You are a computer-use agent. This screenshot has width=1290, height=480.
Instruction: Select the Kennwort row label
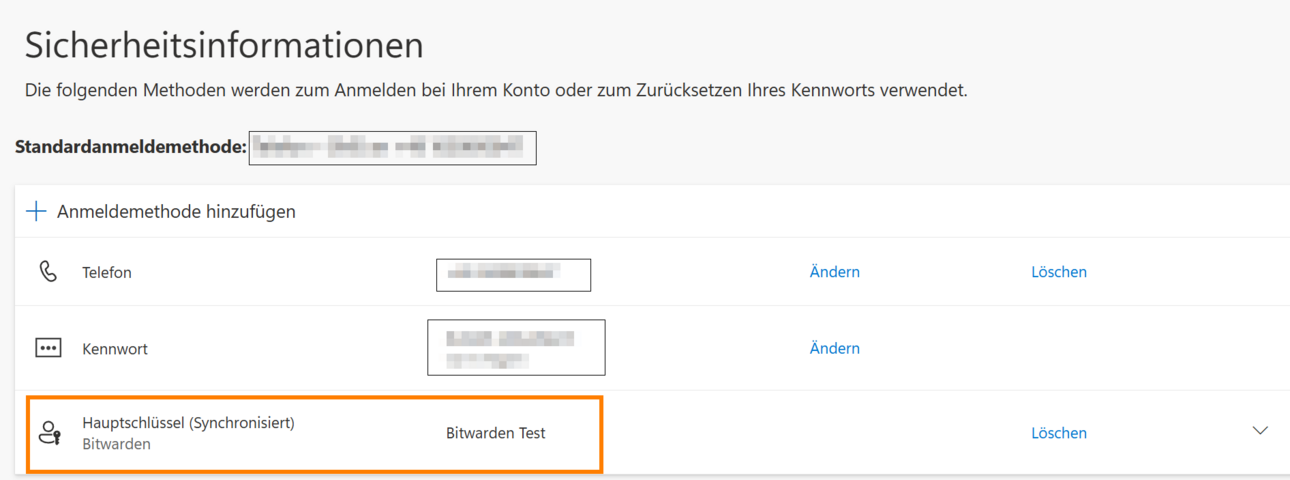tap(115, 349)
